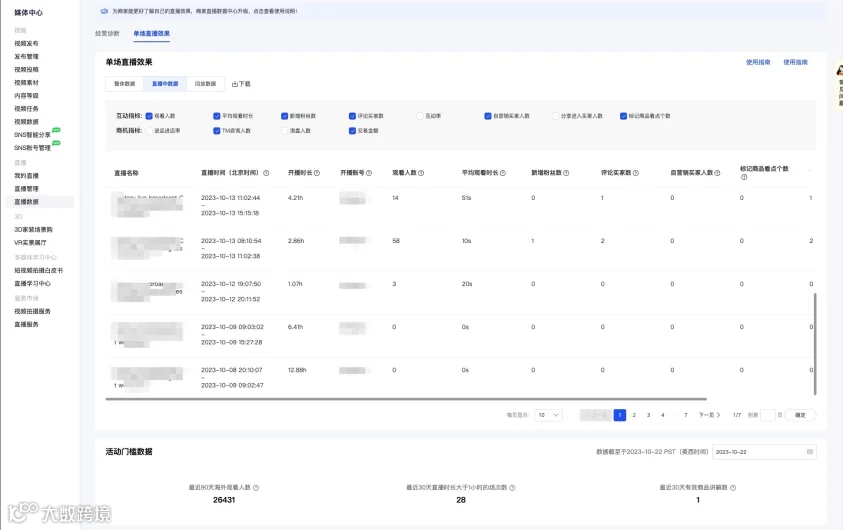Open the per-page rows dropdown showing 10
This screenshot has width=843, height=530.
pyautogui.click(x=548, y=415)
